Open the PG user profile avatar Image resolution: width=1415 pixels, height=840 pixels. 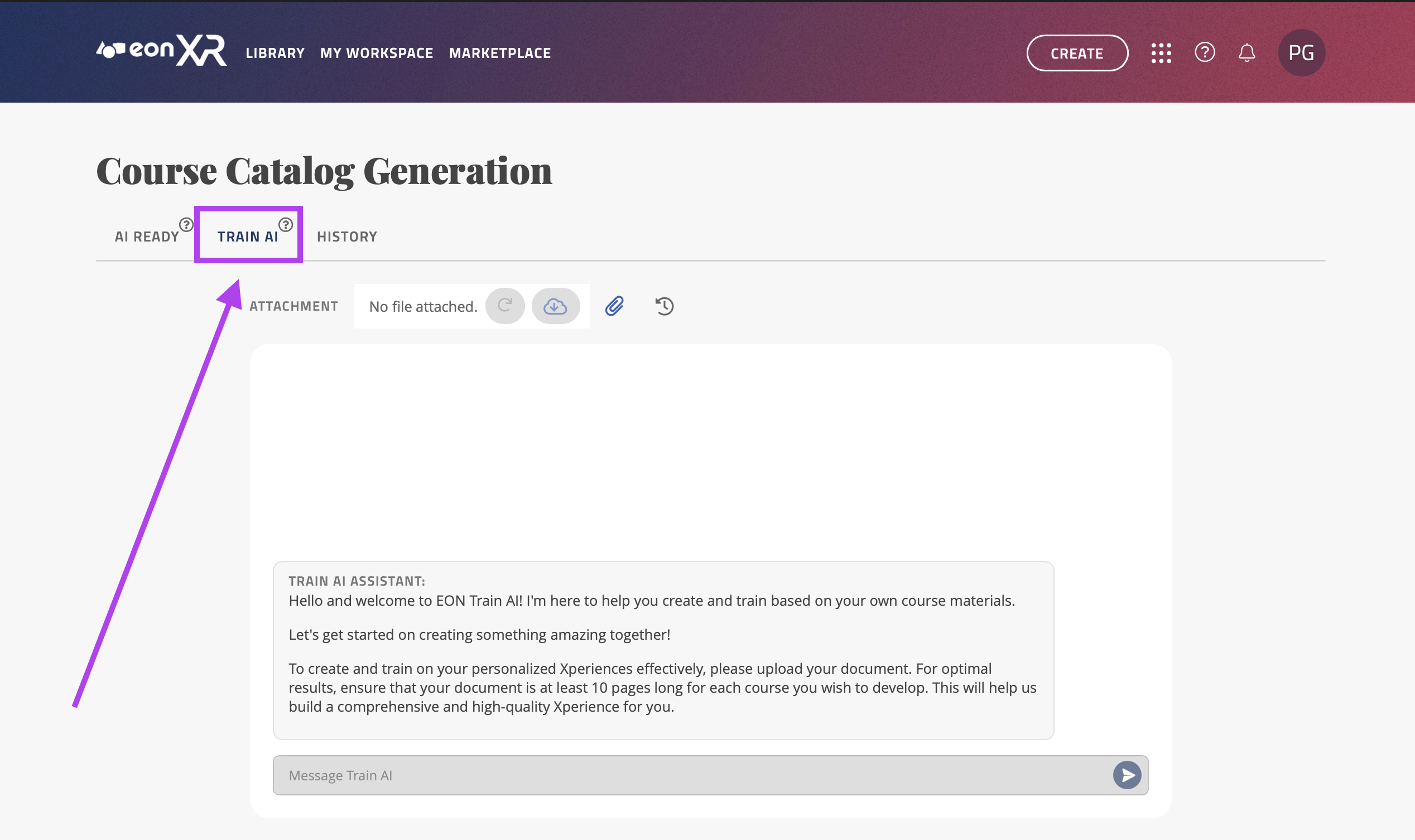click(1301, 52)
